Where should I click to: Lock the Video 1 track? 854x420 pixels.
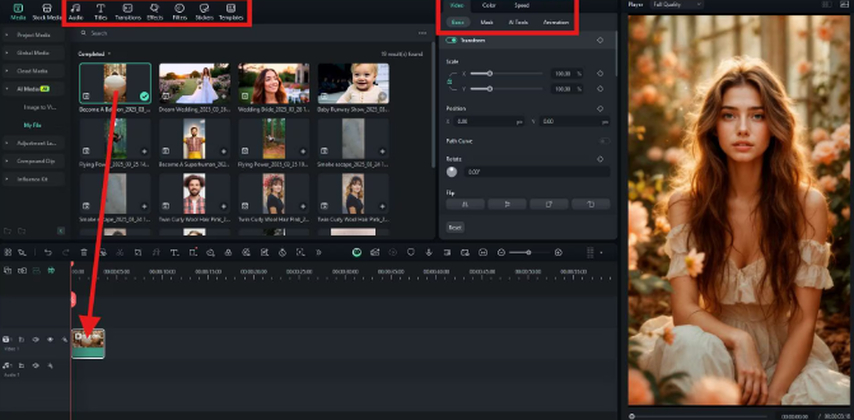[x=22, y=339]
